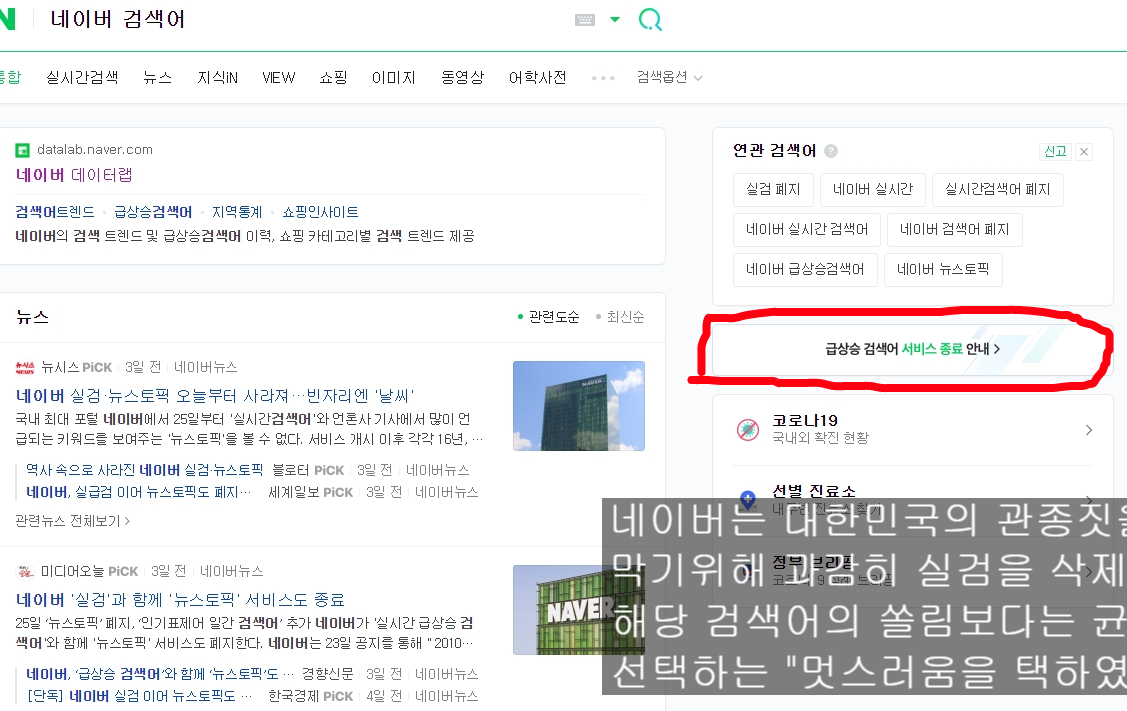
Task: Switch to the 어학사전 tab
Action: [x=538, y=77]
